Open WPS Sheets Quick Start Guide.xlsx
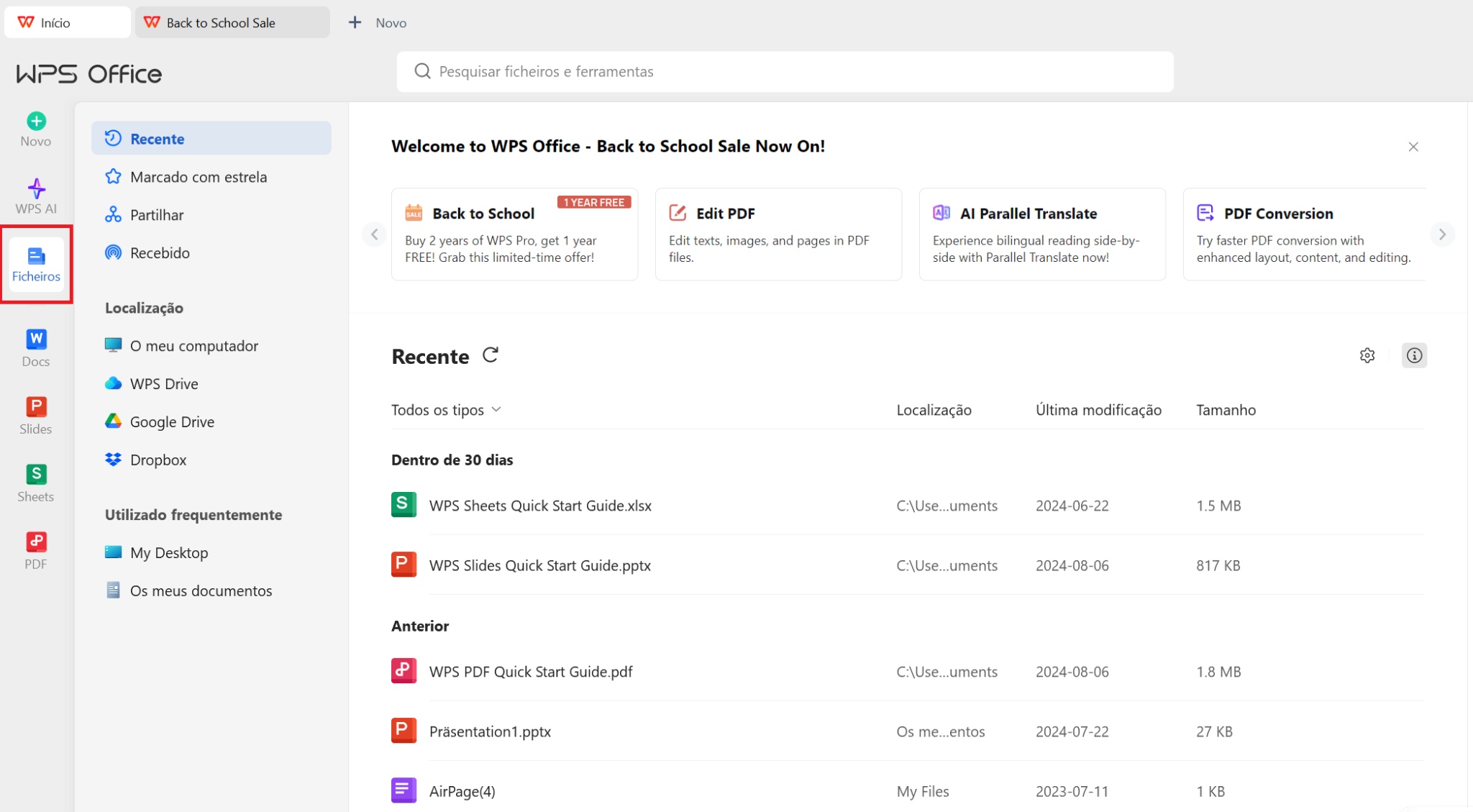Viewport: 1473px width, 812px height. tap(540, 506)
